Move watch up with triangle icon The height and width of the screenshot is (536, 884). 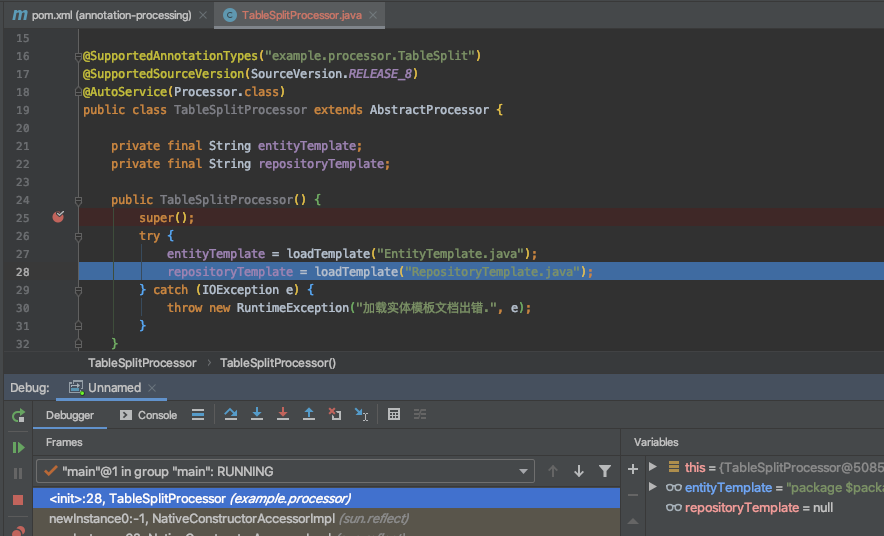click(633, 521)
